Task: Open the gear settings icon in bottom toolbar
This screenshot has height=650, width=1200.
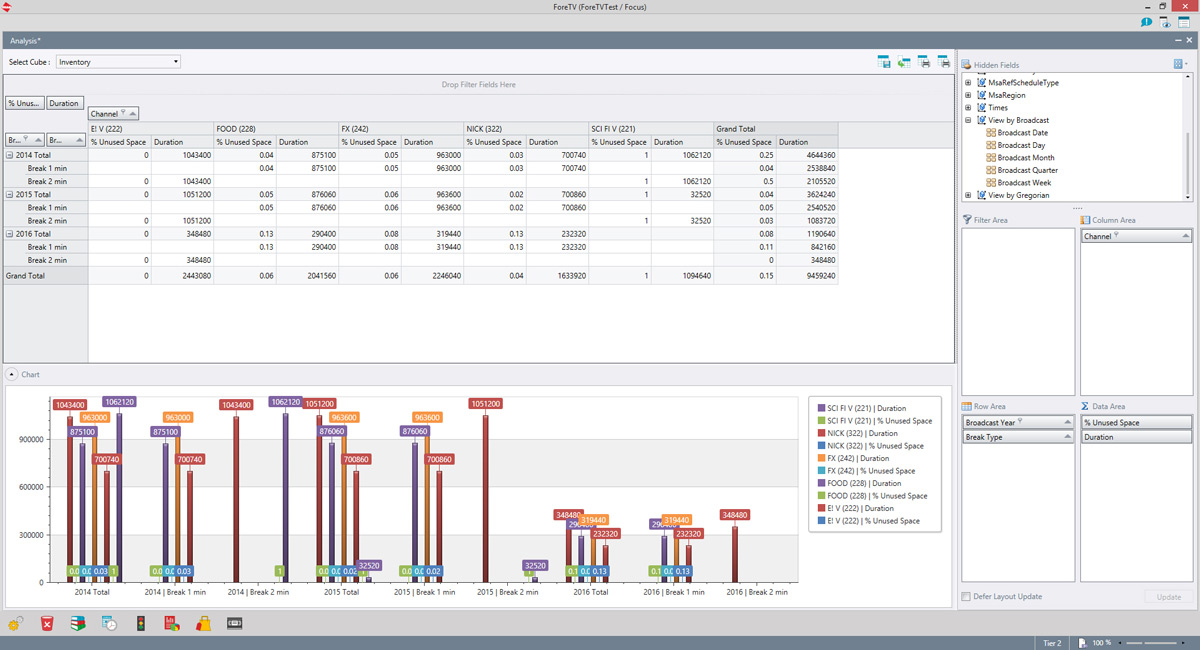Action: click(x=16, y=623)
